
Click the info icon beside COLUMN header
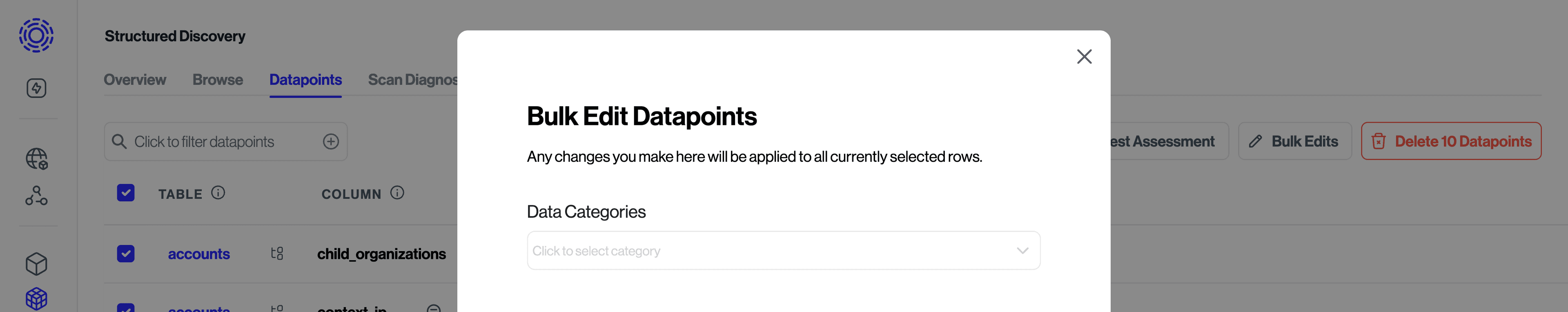pos(397,193)
